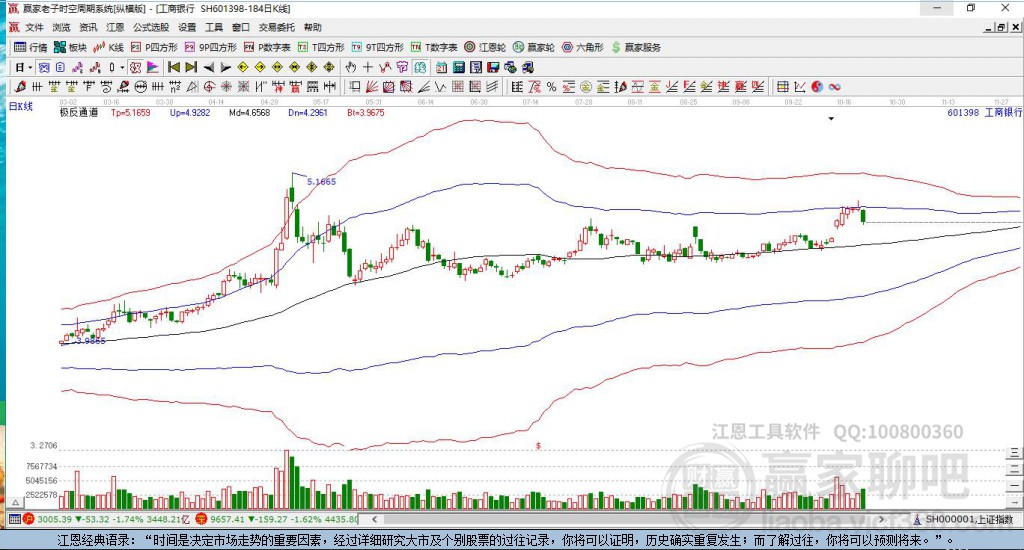Click the black left arrow icon
This screenshot has width=1024, height=550.
pyautogui.click(x=208, y=67)
